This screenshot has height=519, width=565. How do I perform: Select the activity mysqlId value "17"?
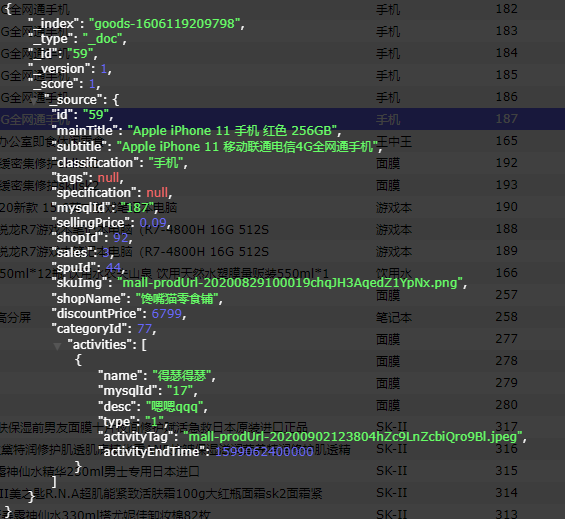pyautogui.click(x=180, y=391)
